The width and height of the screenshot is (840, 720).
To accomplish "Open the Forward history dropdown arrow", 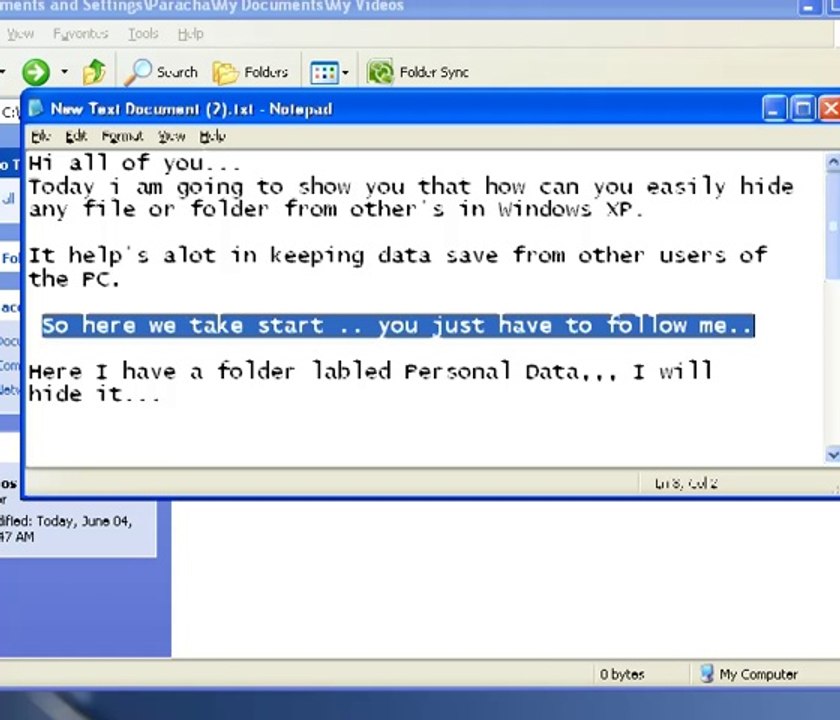I will [64, 71].
